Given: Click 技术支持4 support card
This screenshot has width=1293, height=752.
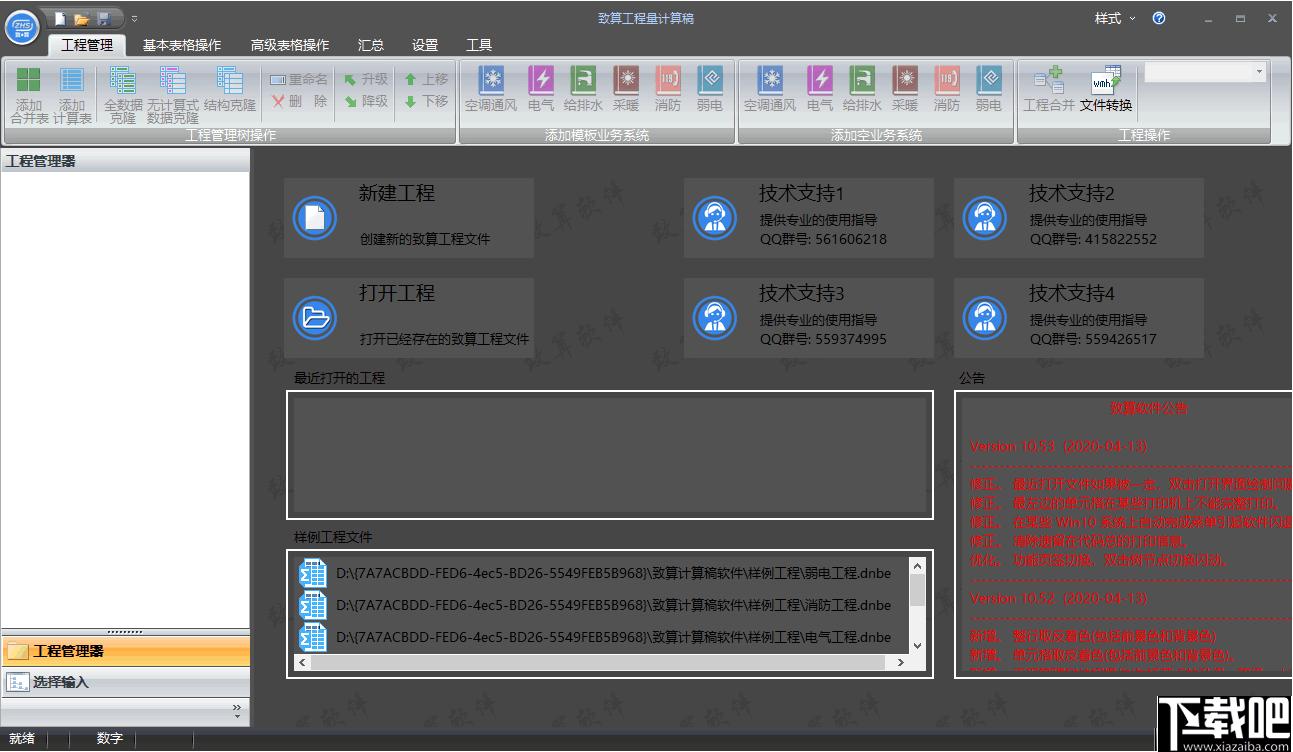Looking at the screenshot, I should [x=1079, y=318].
